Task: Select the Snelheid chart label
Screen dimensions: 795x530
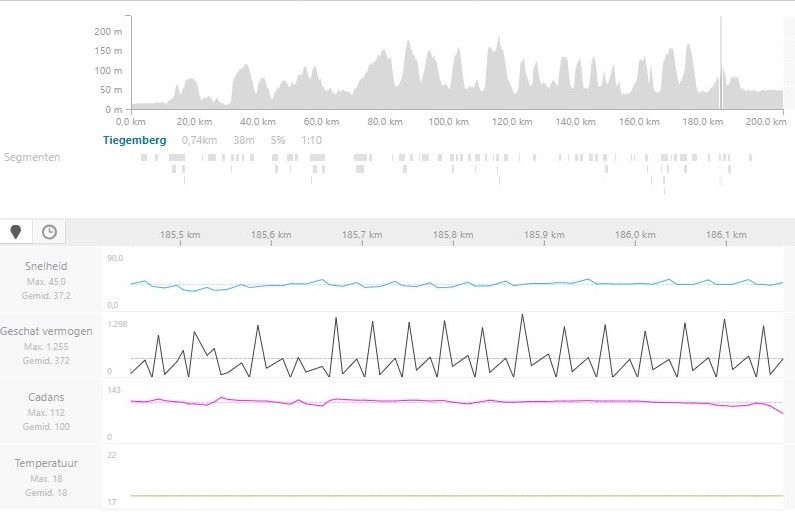Action: [46, 266]
